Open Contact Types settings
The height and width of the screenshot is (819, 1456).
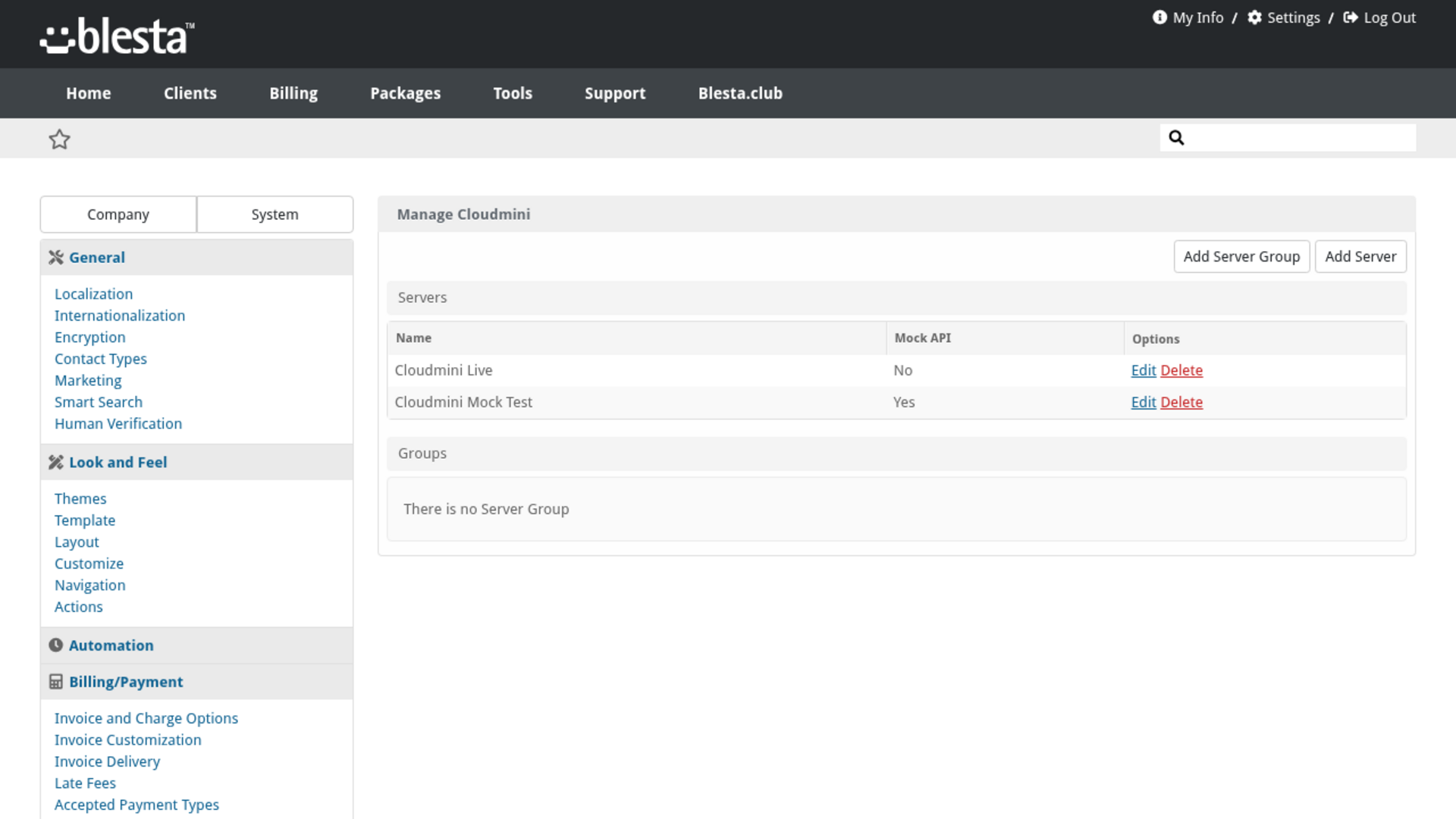pyautogui.click(x=100, y=359)
